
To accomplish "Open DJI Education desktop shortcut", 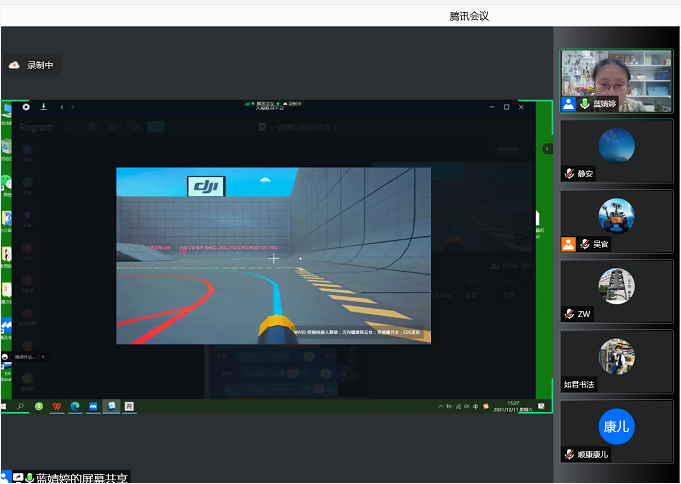I will click(6, 372).
